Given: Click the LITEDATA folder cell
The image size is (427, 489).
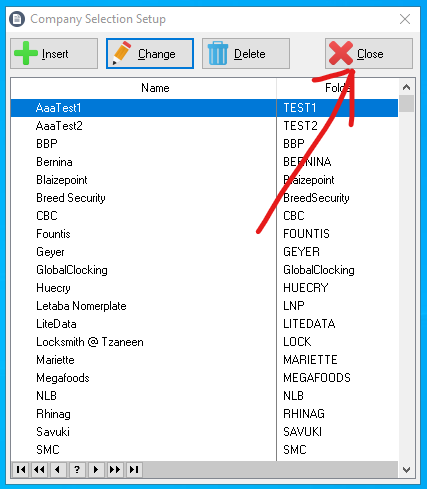Looking at the screenshot, I should (309, 324).
